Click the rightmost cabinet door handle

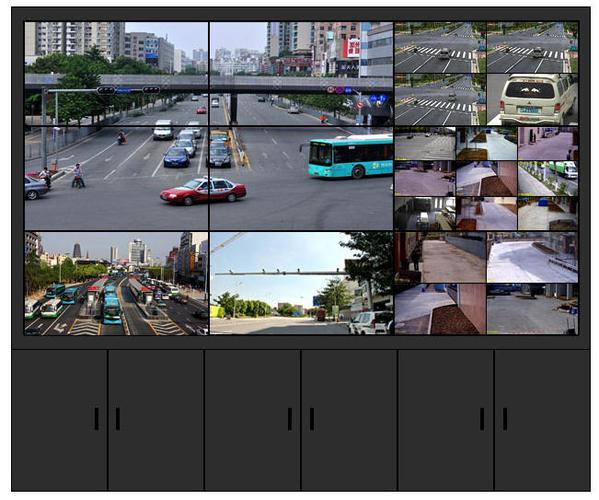(505, 419)
